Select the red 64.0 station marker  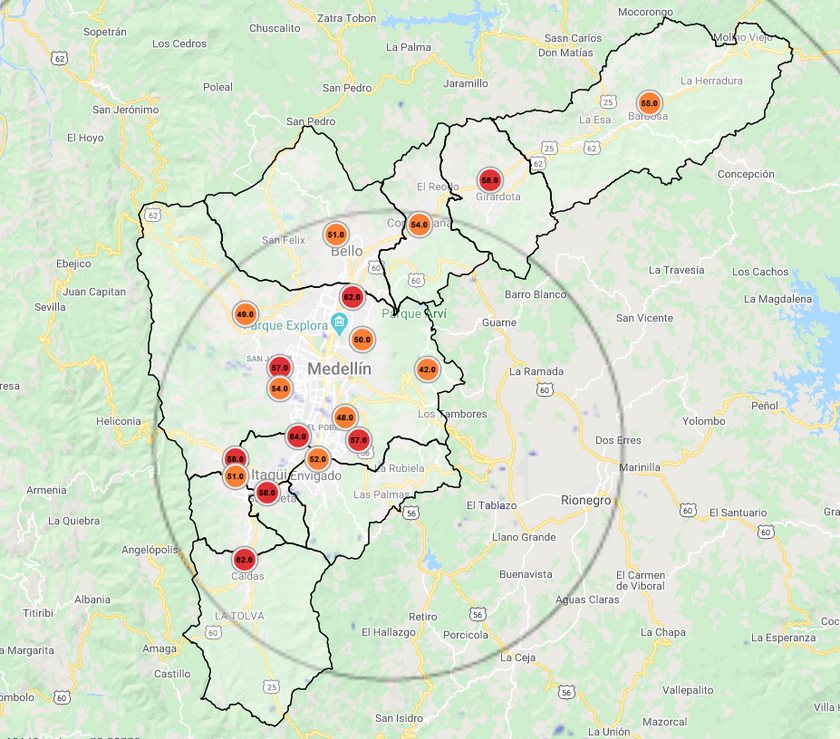[x=298, y=436]
